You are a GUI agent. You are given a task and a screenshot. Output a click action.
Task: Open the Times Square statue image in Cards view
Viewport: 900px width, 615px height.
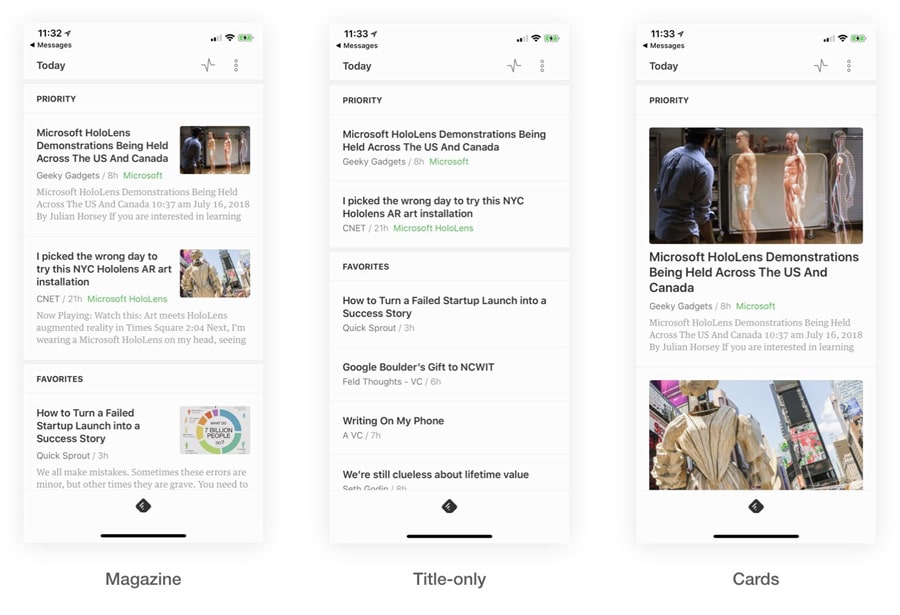755,435
